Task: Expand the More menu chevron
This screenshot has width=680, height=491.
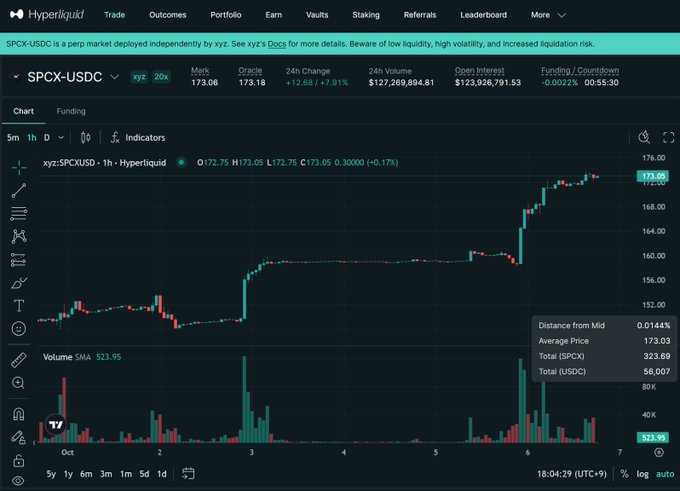Action: 562,15
